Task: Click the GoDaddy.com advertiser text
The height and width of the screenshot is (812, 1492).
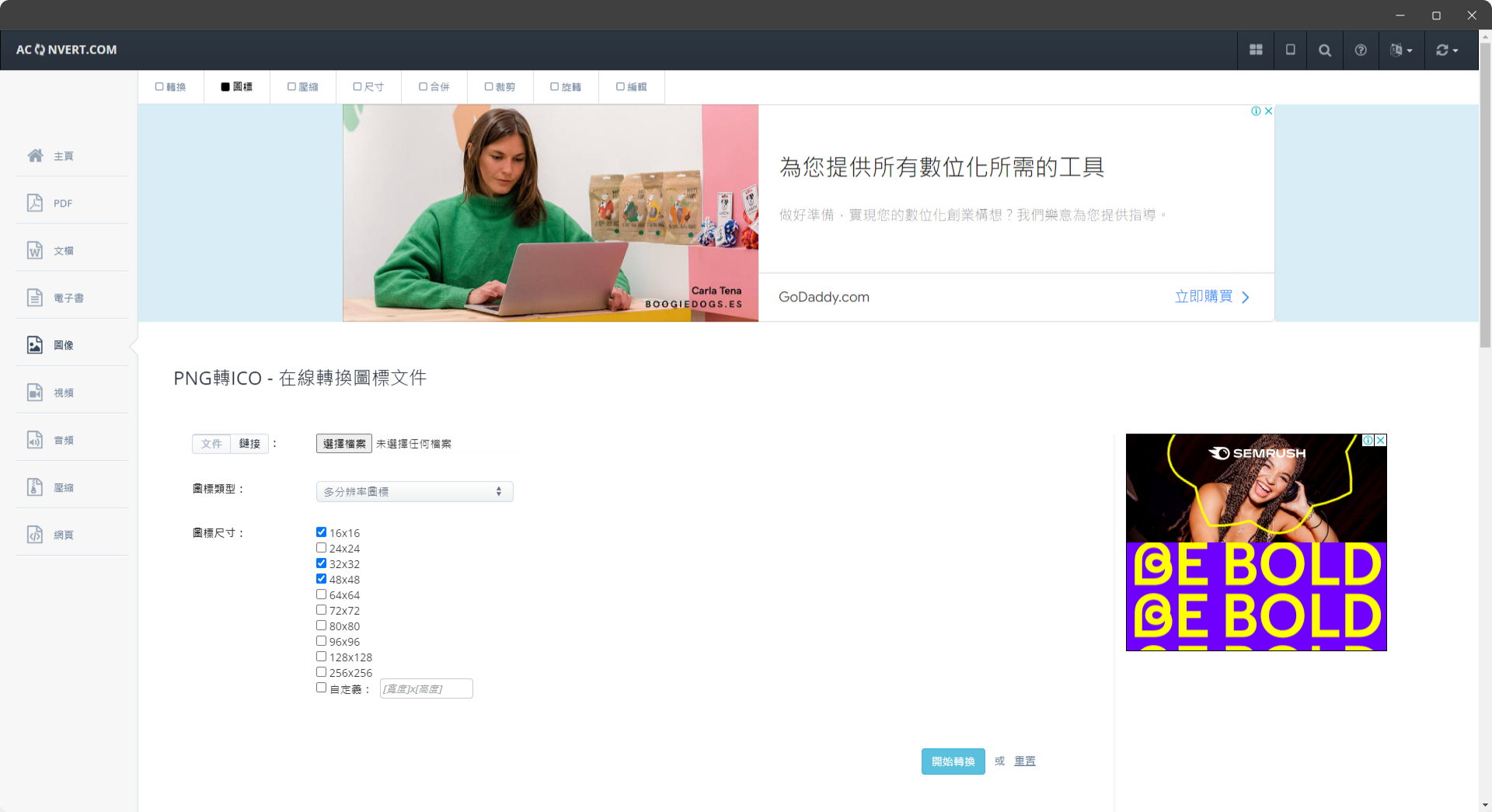Action: point(824,297)
